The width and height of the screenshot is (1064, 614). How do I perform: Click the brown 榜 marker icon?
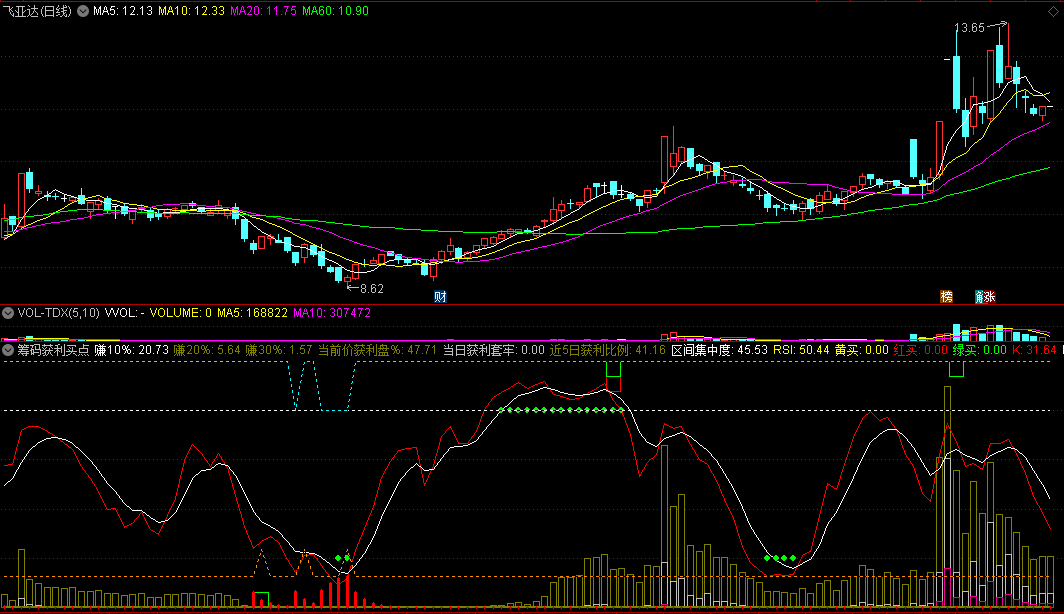click(x=947, y=296)
